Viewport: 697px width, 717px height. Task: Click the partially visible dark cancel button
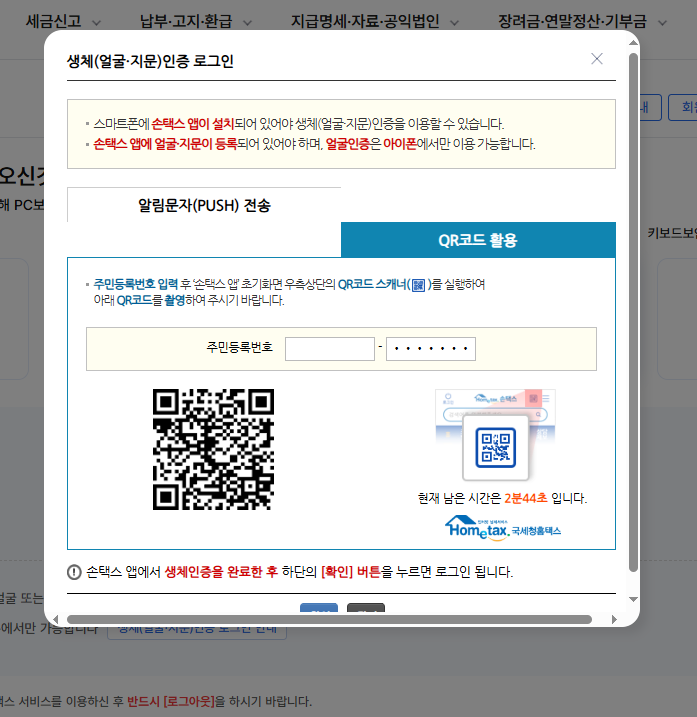click(366, 607)
